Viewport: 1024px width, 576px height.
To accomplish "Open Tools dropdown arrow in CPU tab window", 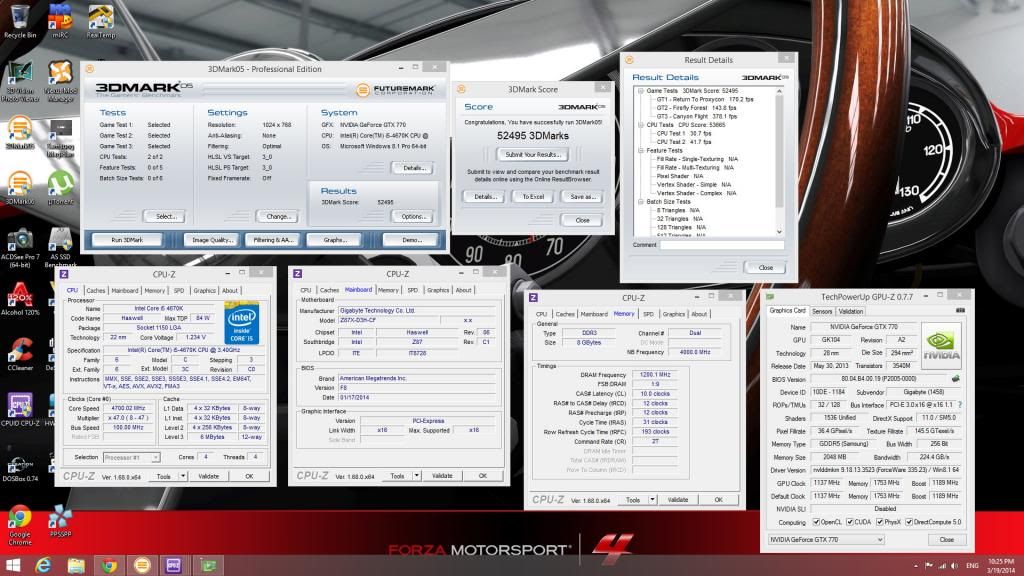I will (x=183, y=476).
